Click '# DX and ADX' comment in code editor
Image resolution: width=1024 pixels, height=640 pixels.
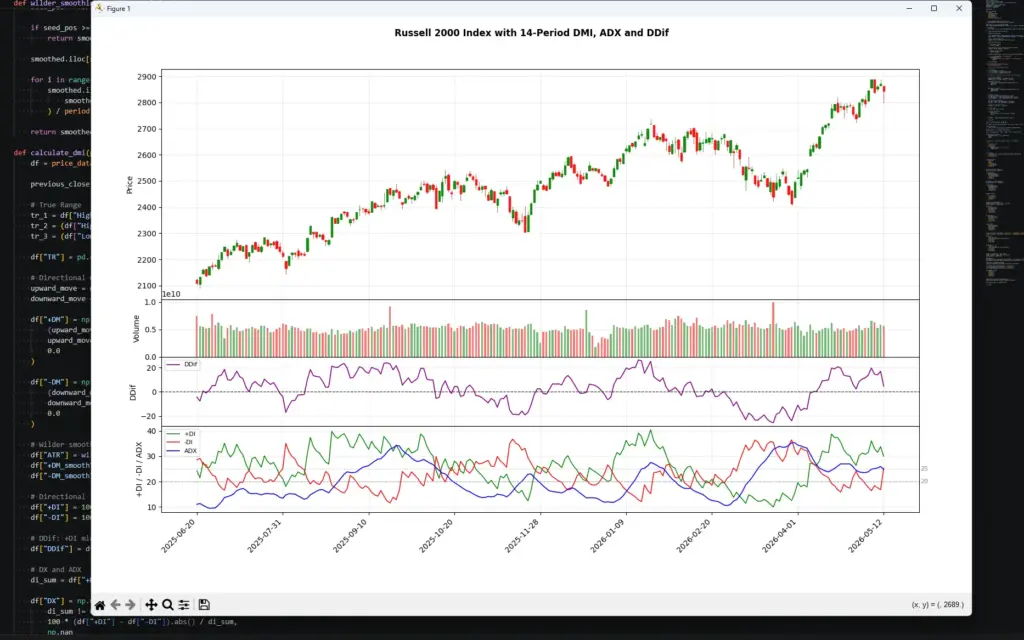[x=56, y=569]
